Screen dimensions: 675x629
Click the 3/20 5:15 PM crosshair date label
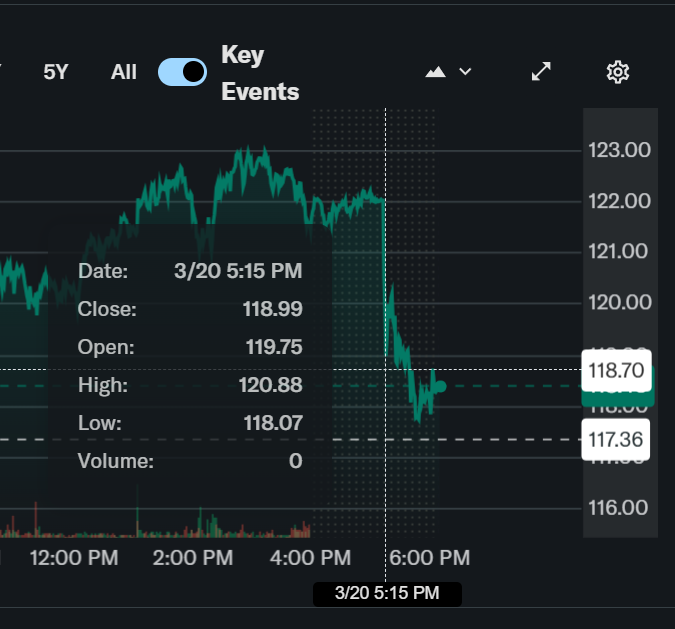[387, 593]
